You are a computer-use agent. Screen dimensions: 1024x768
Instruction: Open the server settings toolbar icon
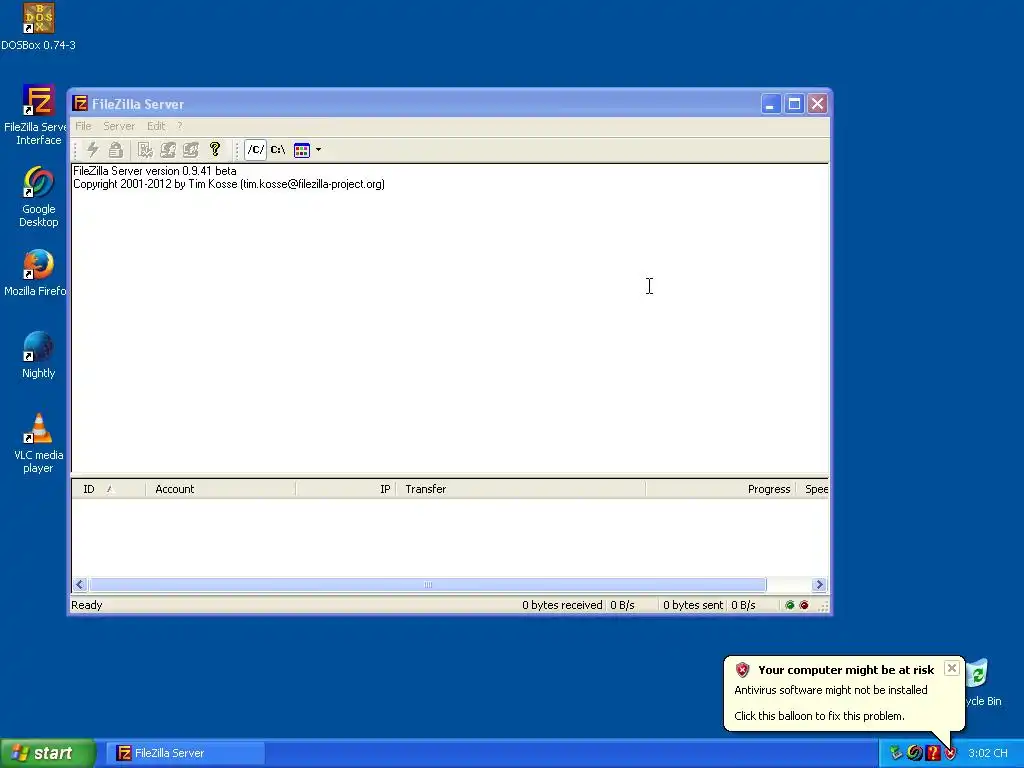click(x=145, y=150)
